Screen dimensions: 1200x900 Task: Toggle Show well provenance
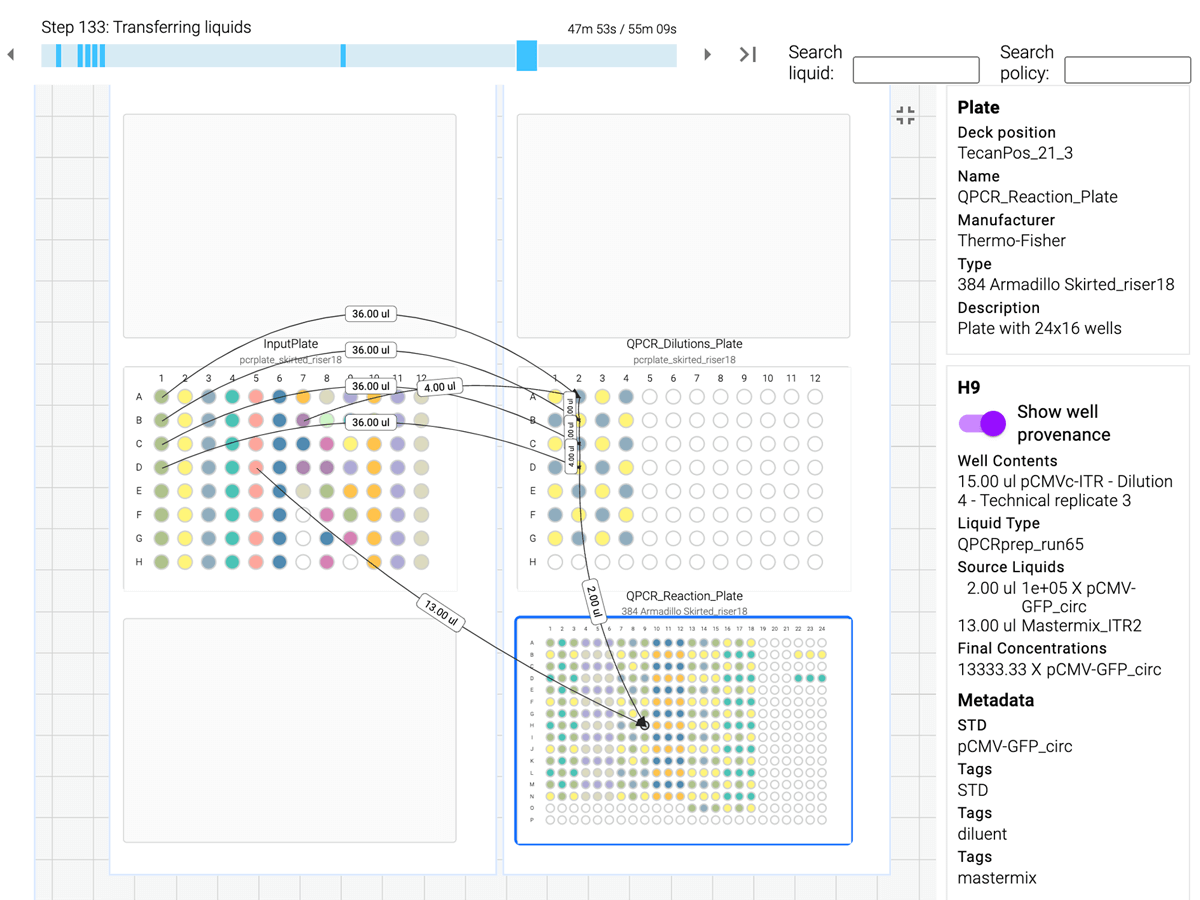point(982,423)
